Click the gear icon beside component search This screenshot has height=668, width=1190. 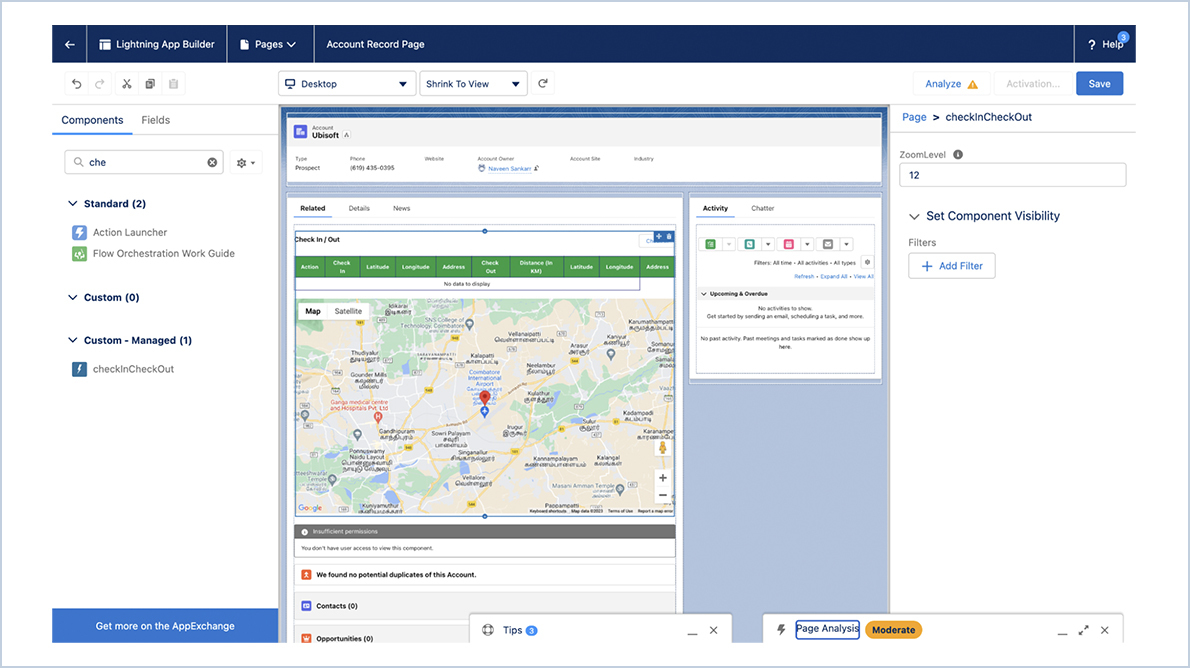tap(240, 161)
